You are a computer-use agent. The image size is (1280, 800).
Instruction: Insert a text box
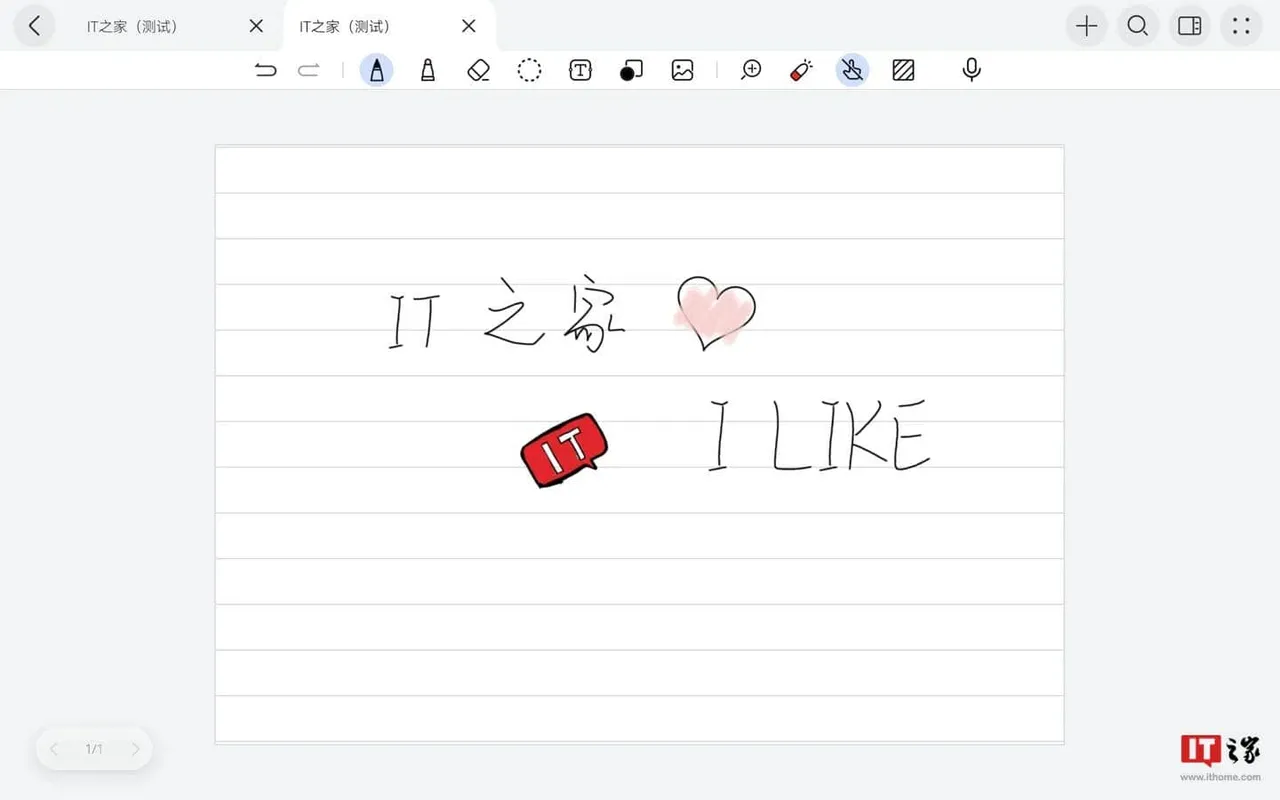580,70
